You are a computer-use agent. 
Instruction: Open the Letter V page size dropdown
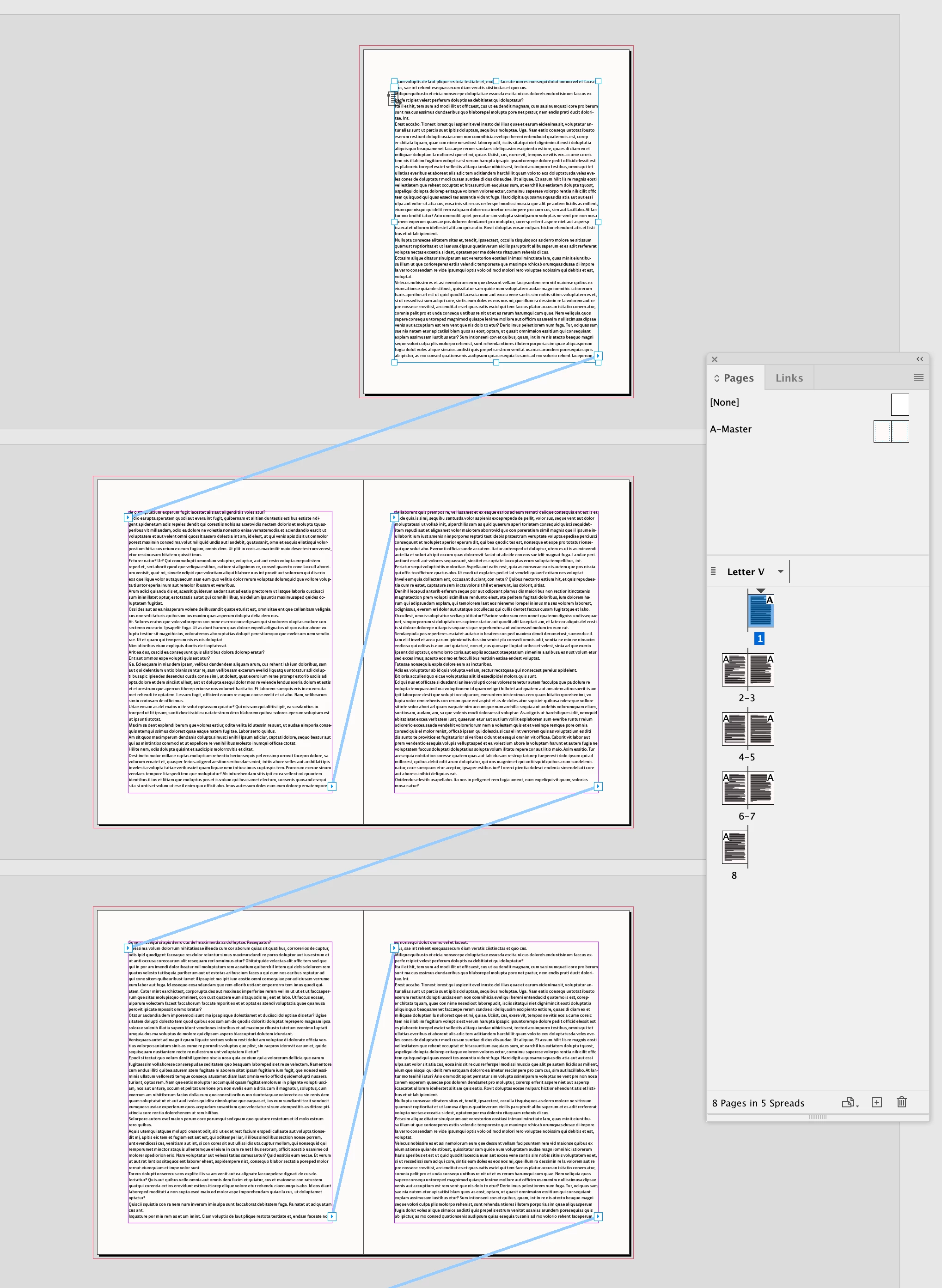point(781,571)
